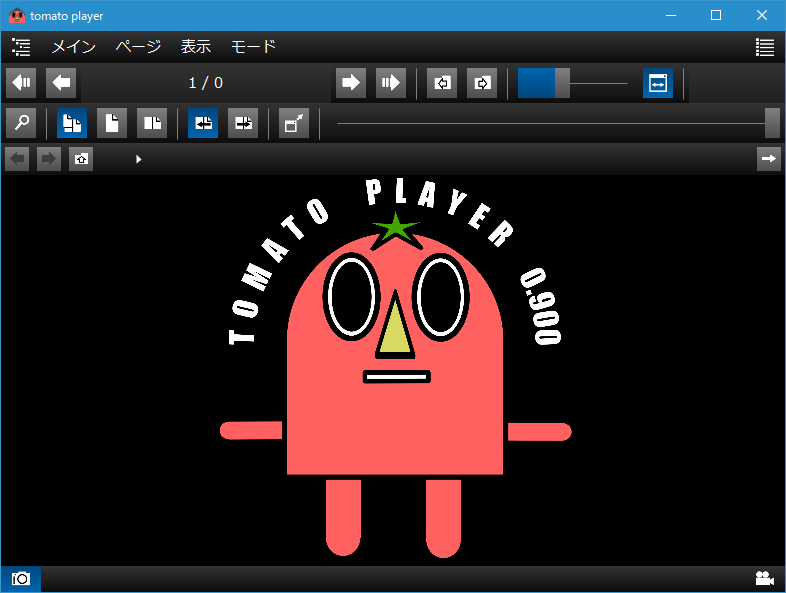Jump to the last page with right-bar arrow
The width and height of the screenshot is (786, 593).
click(x=389, y=82)
